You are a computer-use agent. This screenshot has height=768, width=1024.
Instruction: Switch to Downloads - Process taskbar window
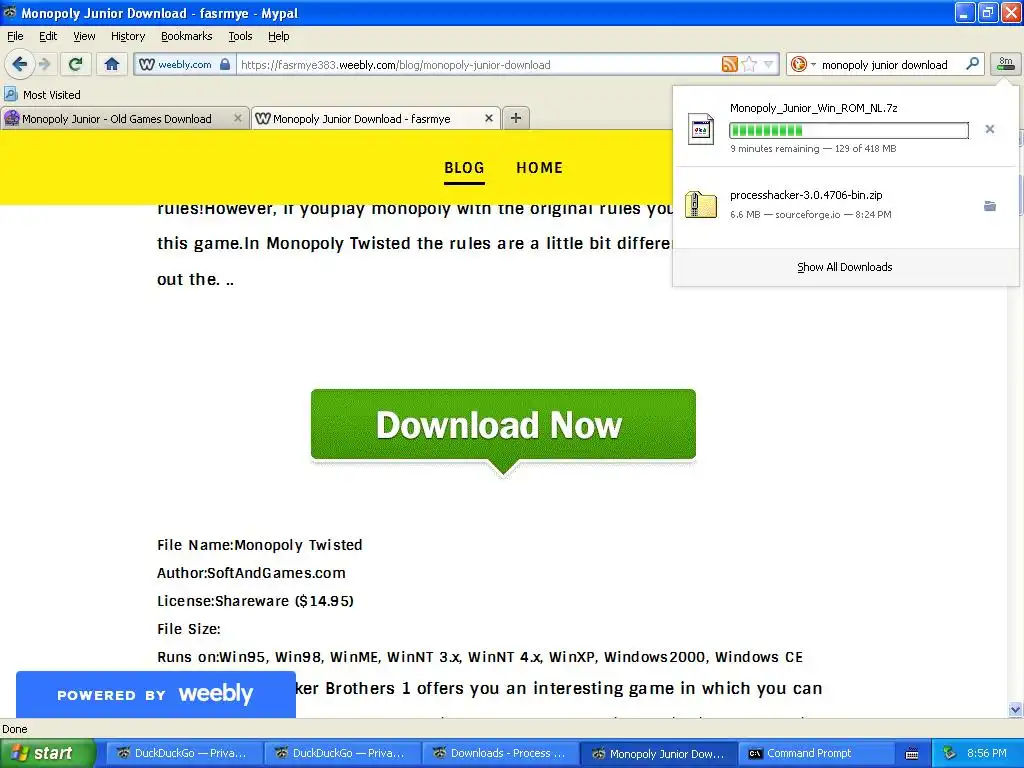click(500, 753)
